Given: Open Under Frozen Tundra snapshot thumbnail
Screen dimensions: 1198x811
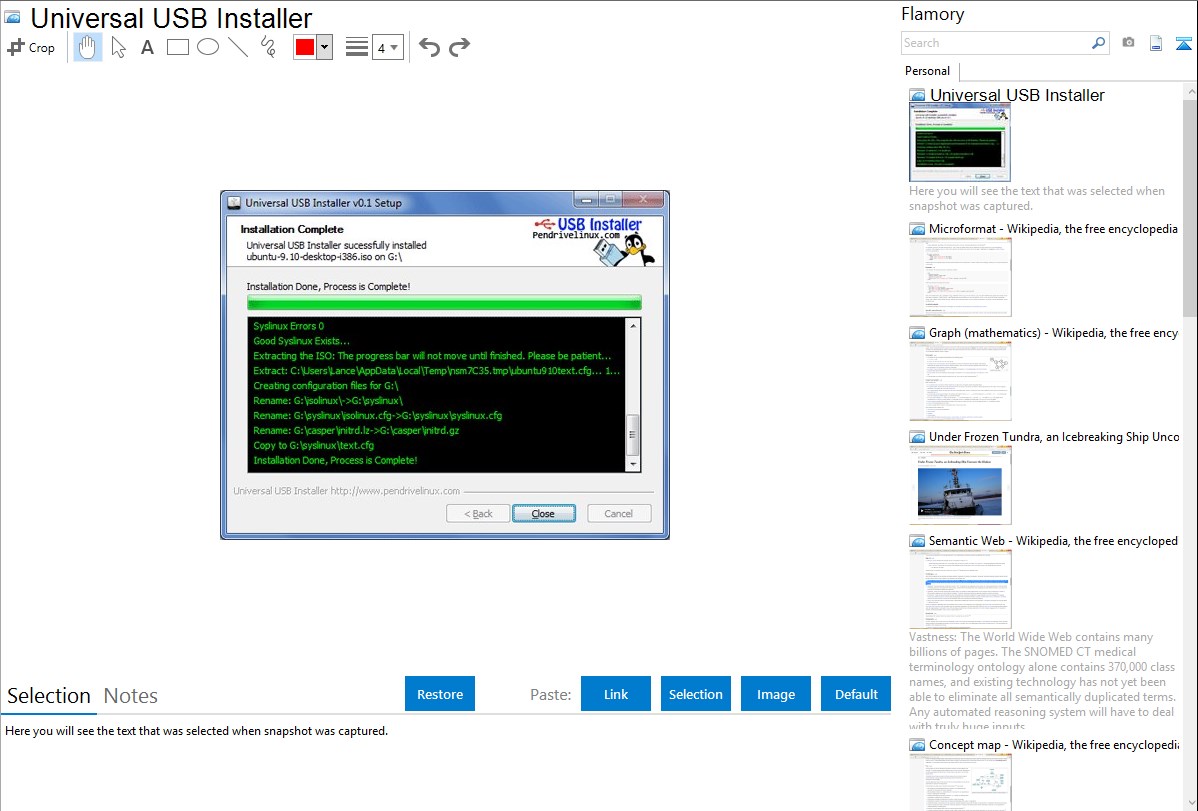Looking at the screenshot, I should coord(960,485).
